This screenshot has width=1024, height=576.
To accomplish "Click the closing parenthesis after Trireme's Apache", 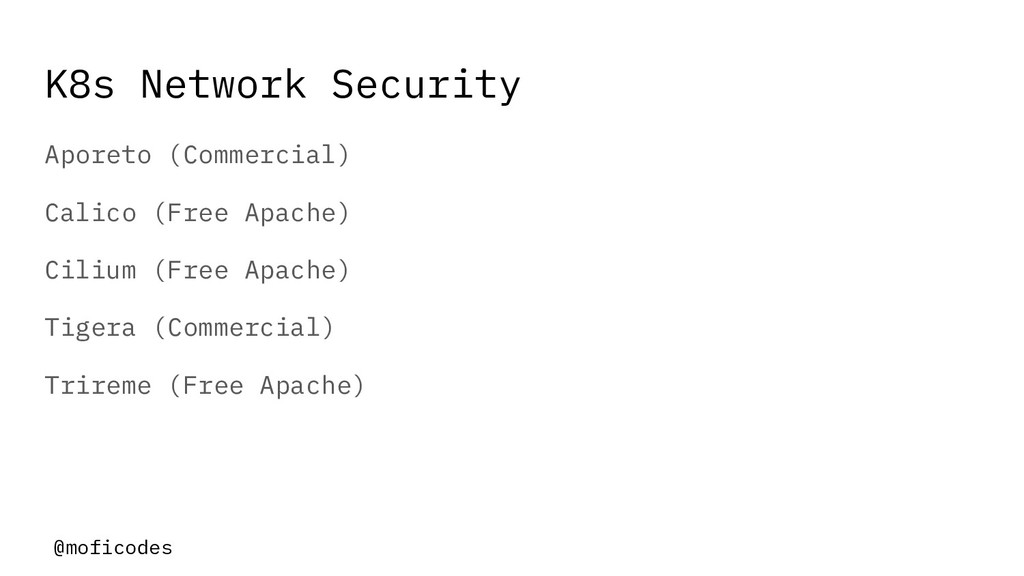I will pyautogui.click(x=359, y=385).
